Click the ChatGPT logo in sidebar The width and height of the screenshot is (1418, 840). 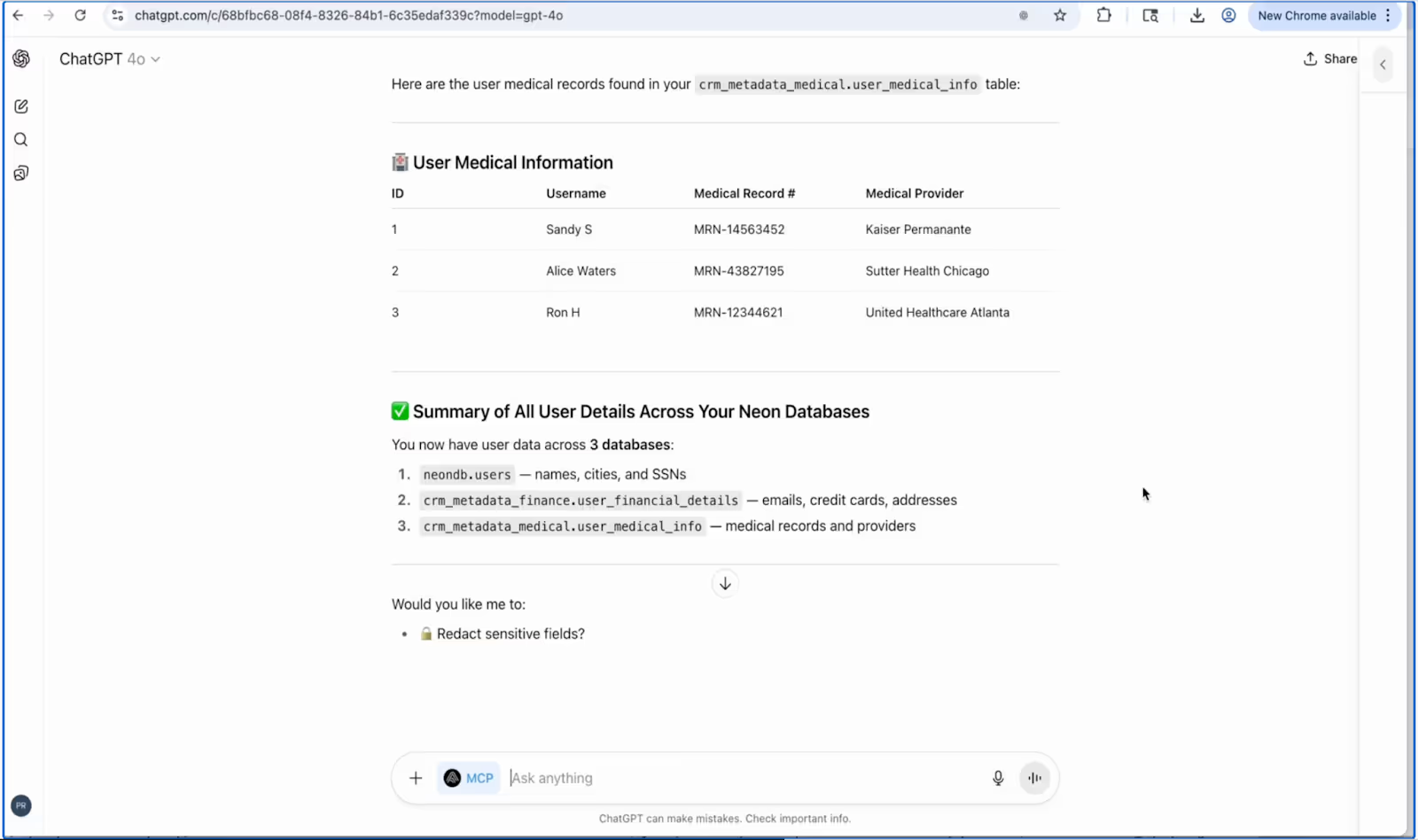click(x=21, y=58)
